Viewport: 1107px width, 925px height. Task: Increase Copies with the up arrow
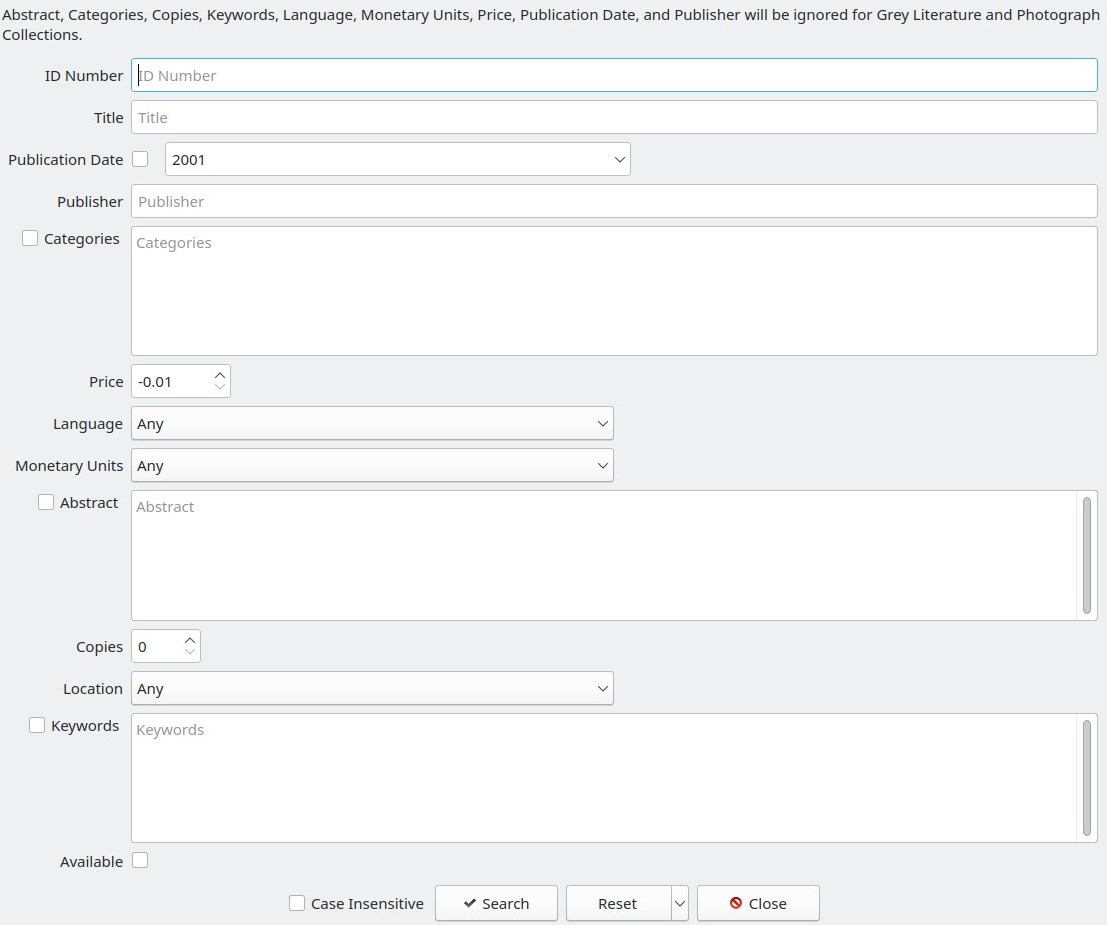[190, 640]
